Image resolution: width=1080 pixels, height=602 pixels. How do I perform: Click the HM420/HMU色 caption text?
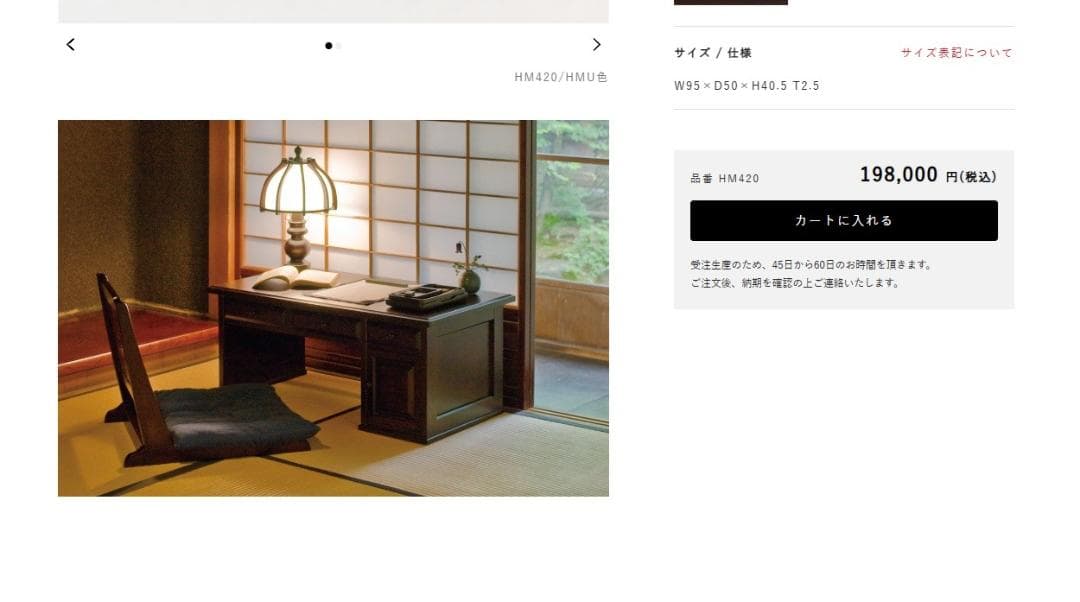pyautogui.click(x=561, y=77)
